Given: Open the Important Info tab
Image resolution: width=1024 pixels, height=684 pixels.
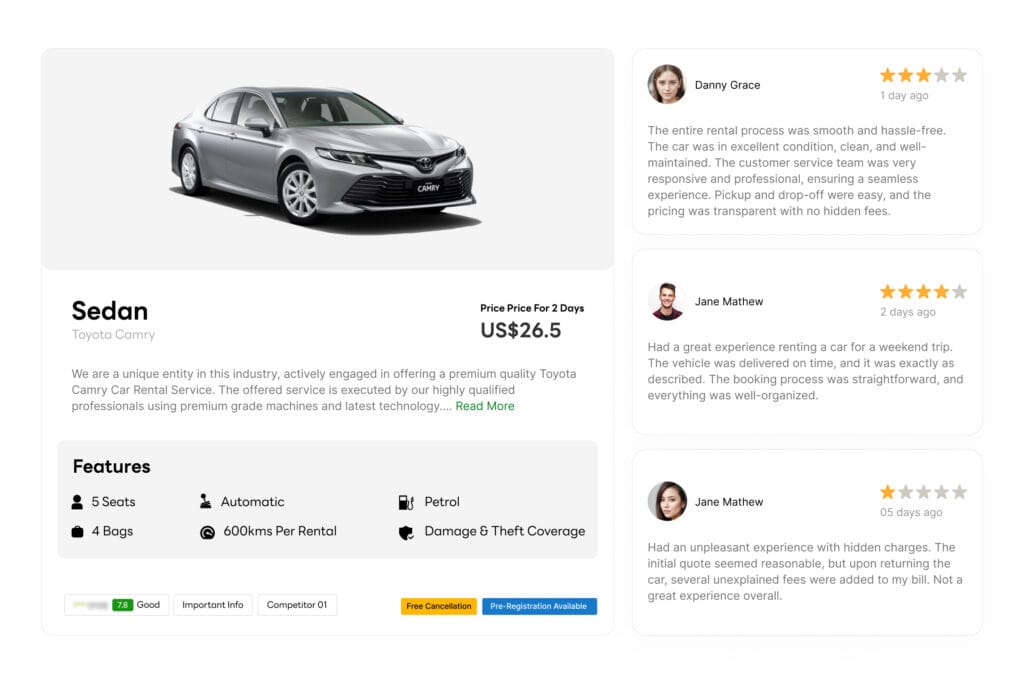Looking at the screenshot, I should (213, 605).
